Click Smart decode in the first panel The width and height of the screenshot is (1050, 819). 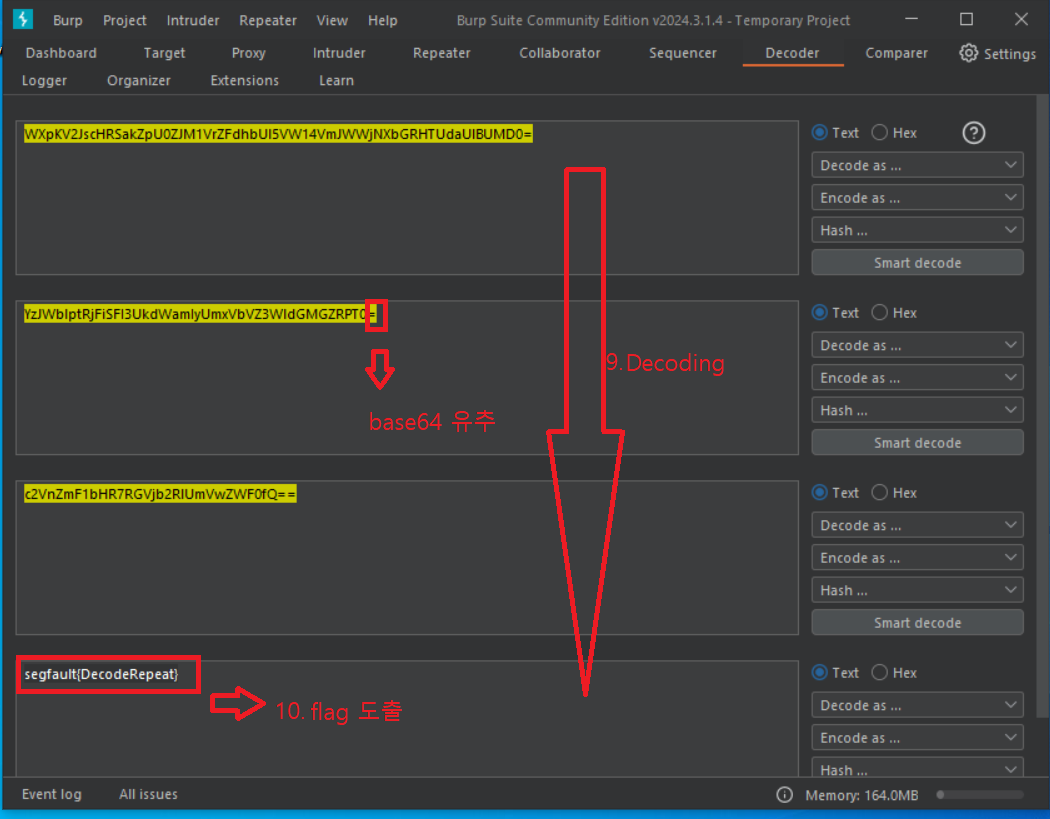coord(917,263)
